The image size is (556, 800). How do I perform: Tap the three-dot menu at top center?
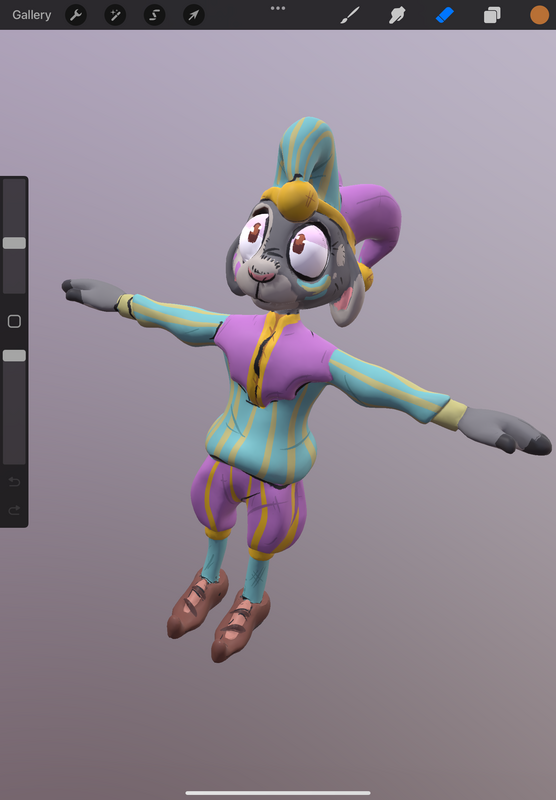pyautogui.click(x=278, y=8)
